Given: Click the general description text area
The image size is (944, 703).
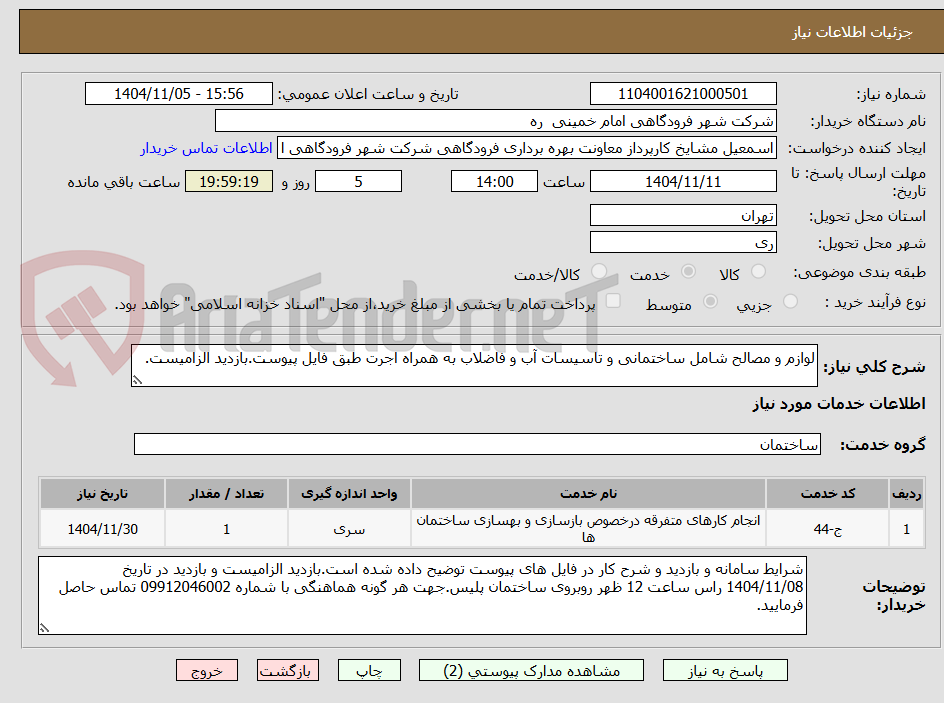Looking at the screenshot, I should point(474,365).
